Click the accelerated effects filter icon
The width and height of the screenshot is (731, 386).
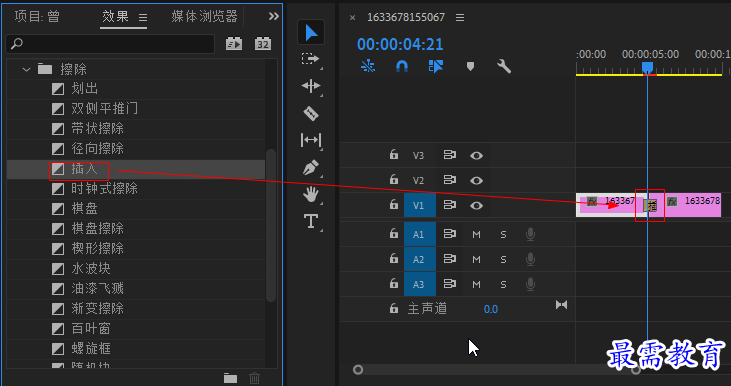234,44
